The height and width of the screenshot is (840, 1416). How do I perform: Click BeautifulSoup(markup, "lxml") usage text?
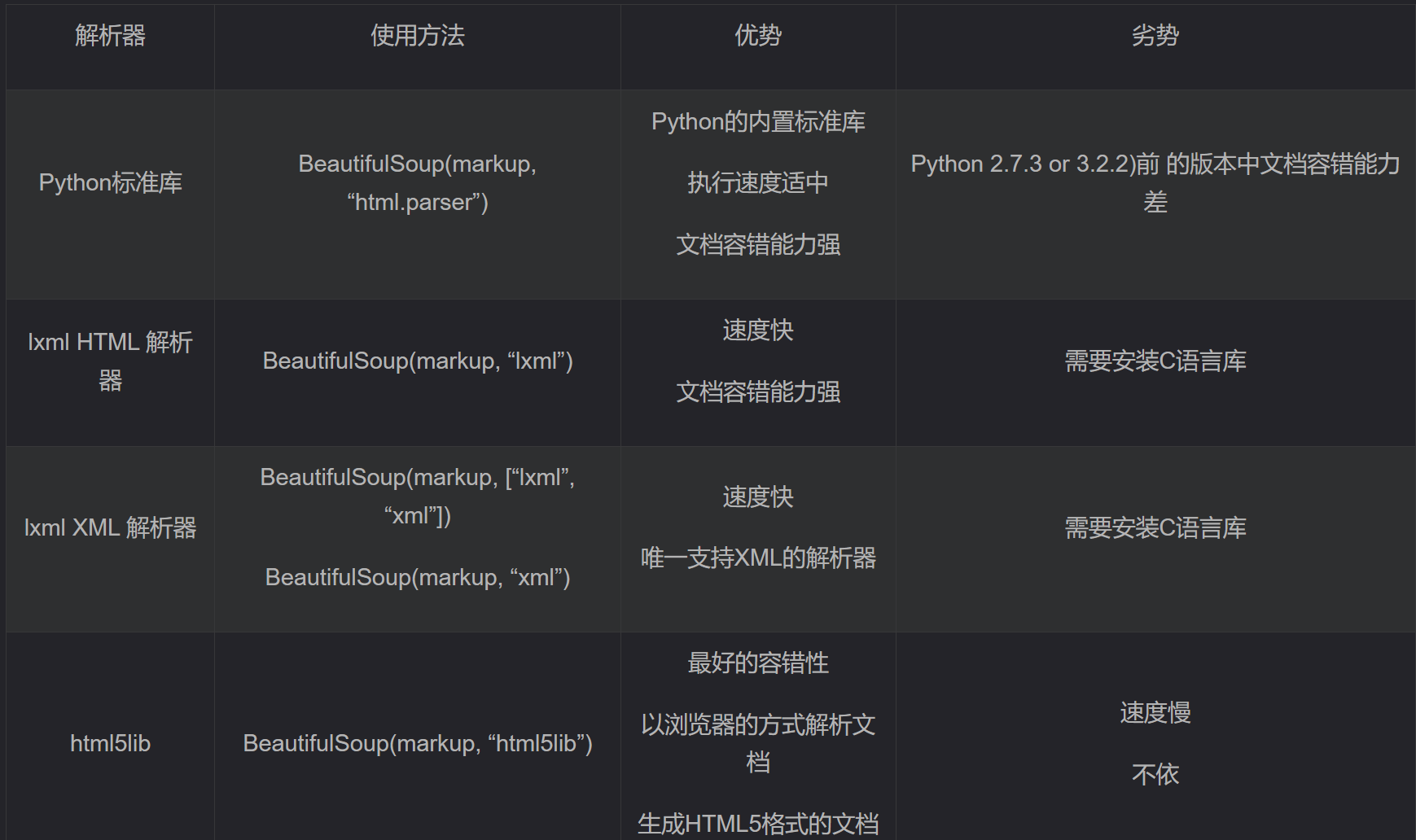pyautogui.click(x=417, y=361)
